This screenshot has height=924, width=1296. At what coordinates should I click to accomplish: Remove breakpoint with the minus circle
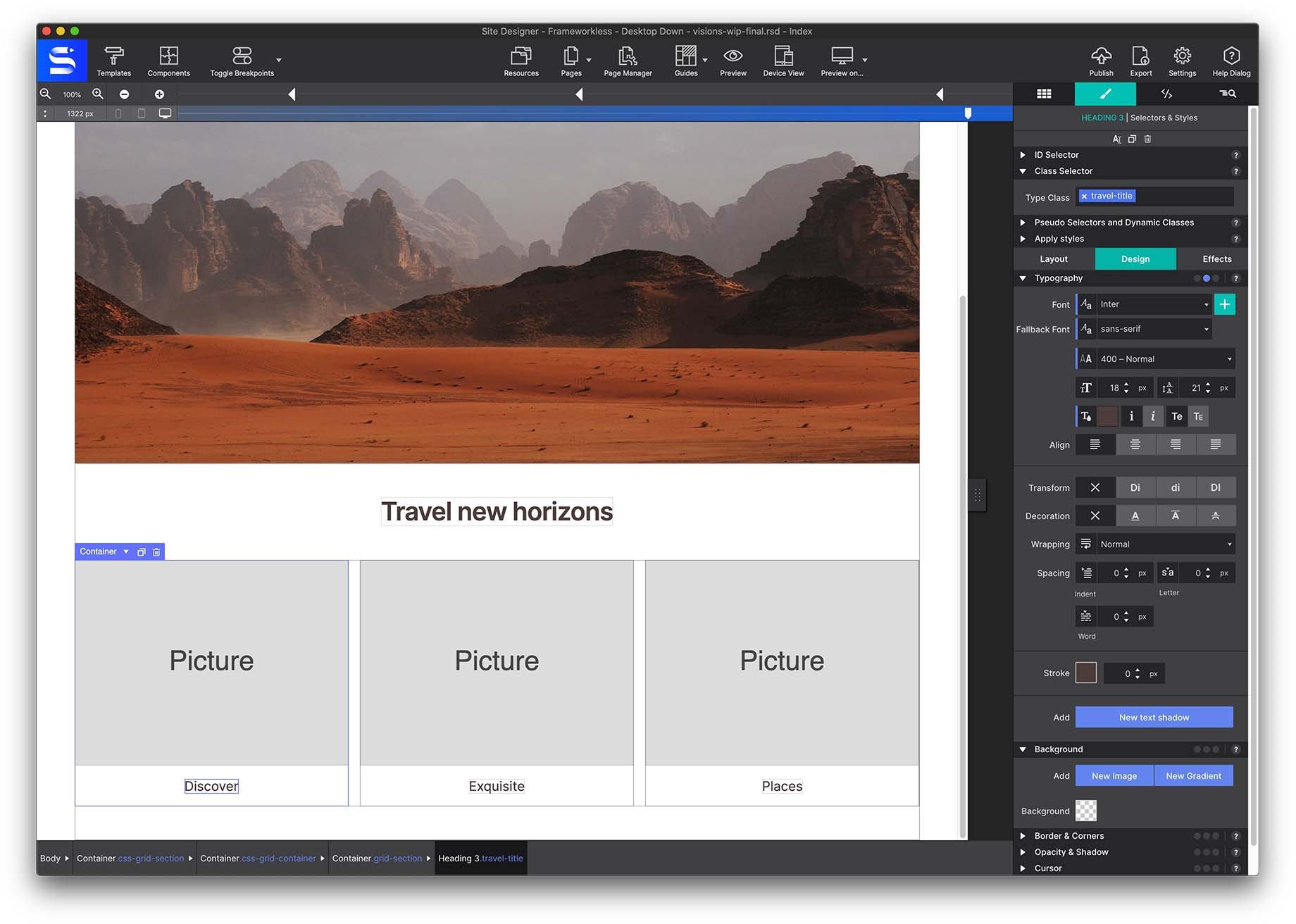coord(124,94)
